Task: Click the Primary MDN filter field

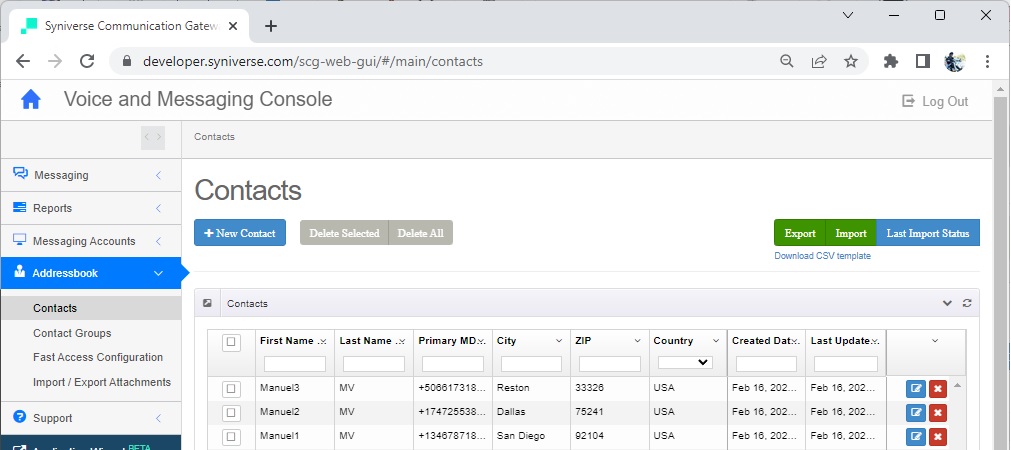Action: [453, 364]
